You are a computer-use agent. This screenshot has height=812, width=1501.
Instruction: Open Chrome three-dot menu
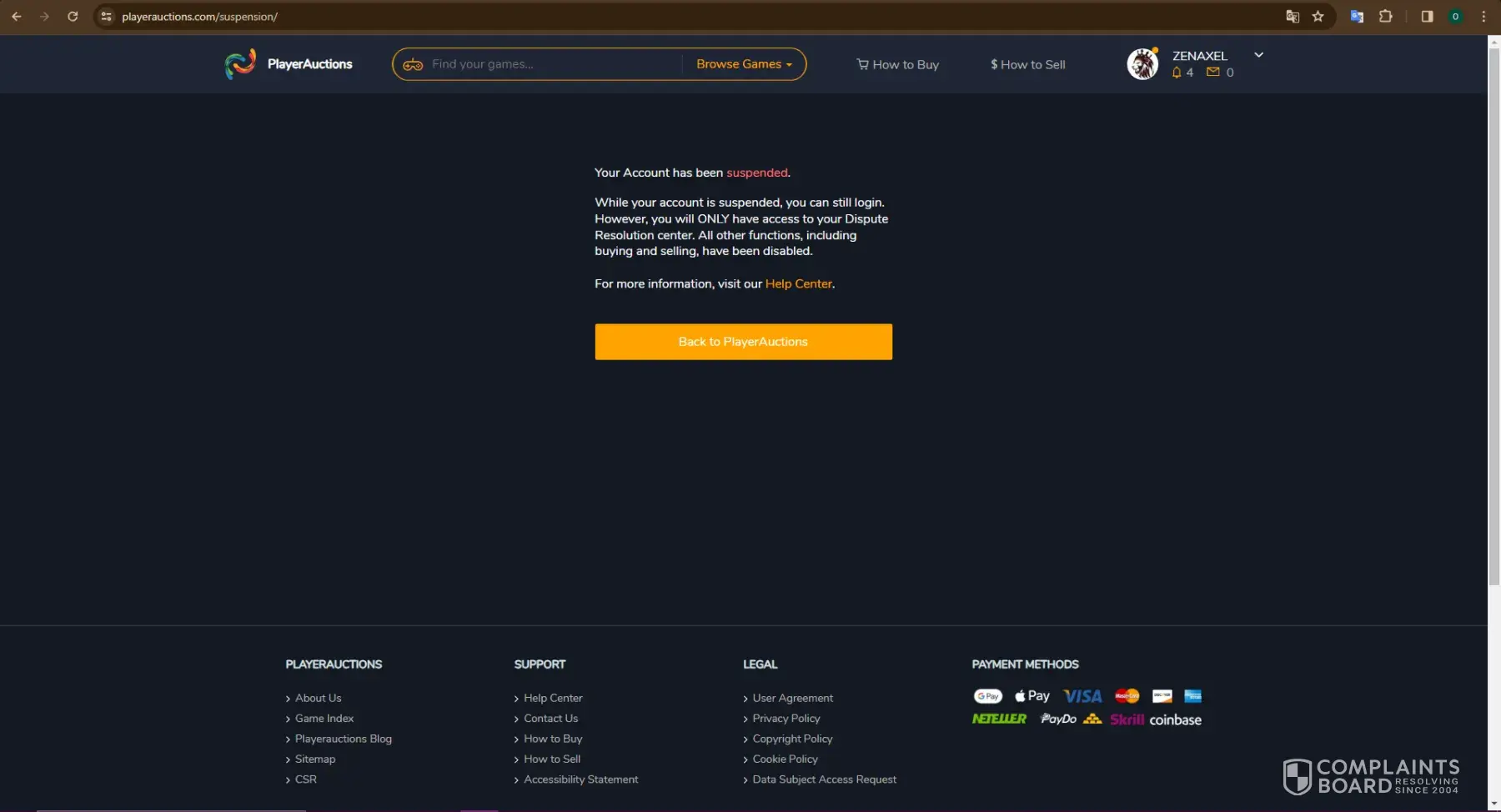pyautogui.click(x=1483, y=17)
